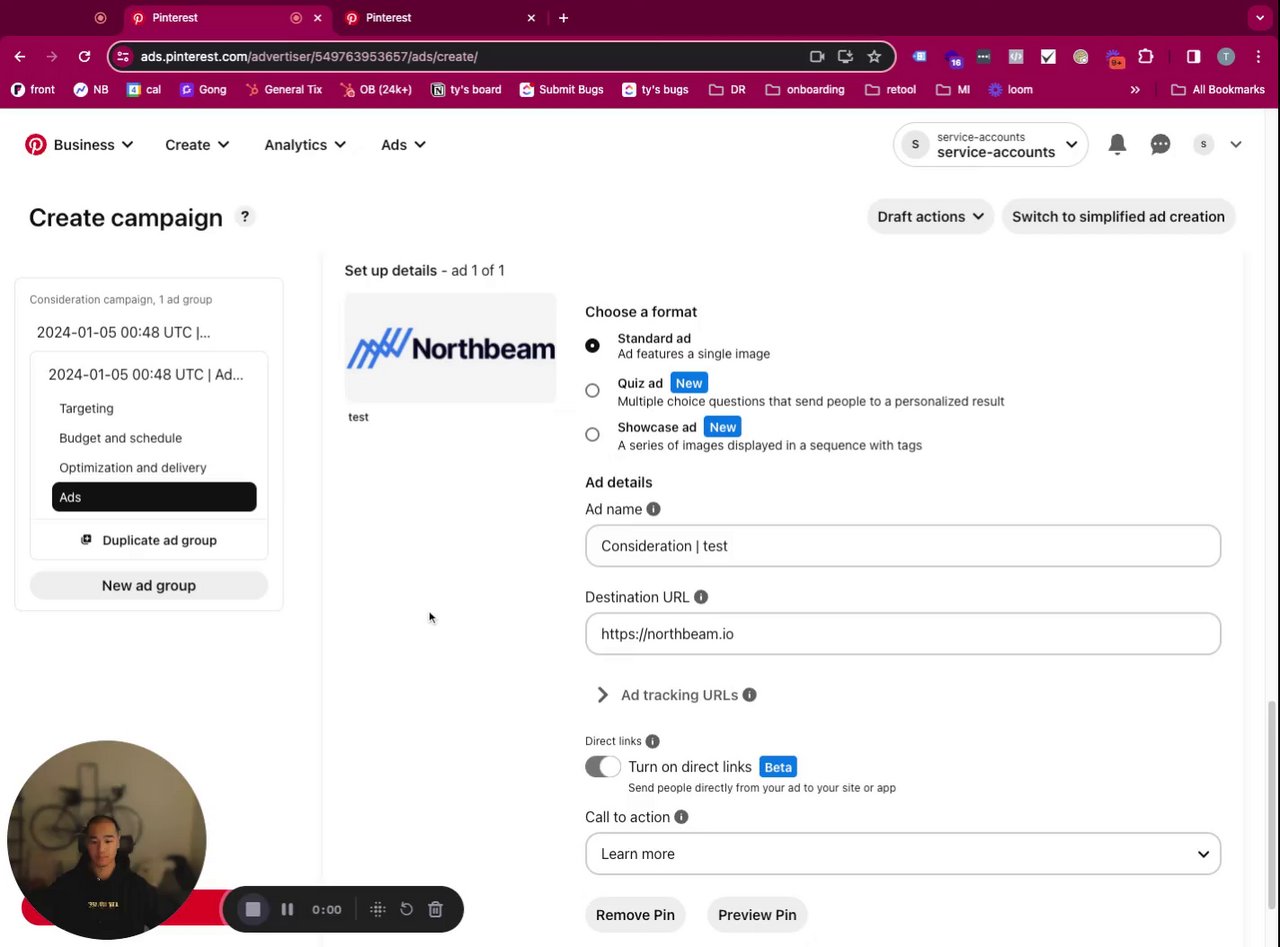Open the Draft actions dropdown

coord(930,217)
